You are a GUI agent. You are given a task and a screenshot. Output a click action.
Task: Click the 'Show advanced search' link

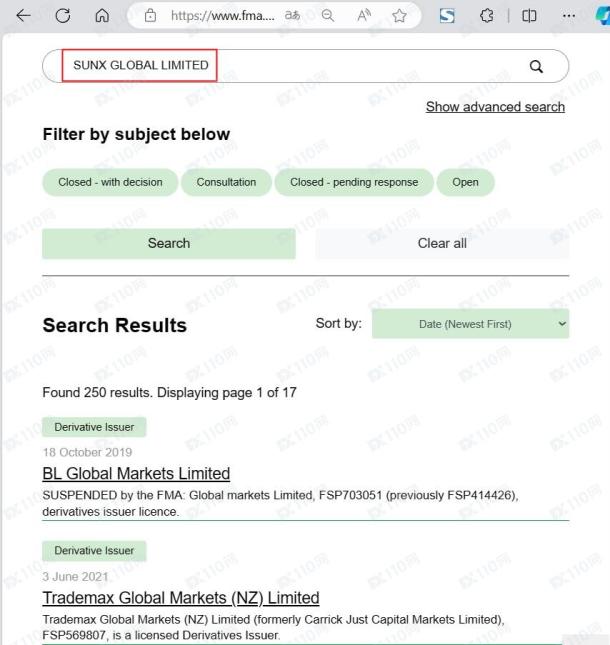495,107
